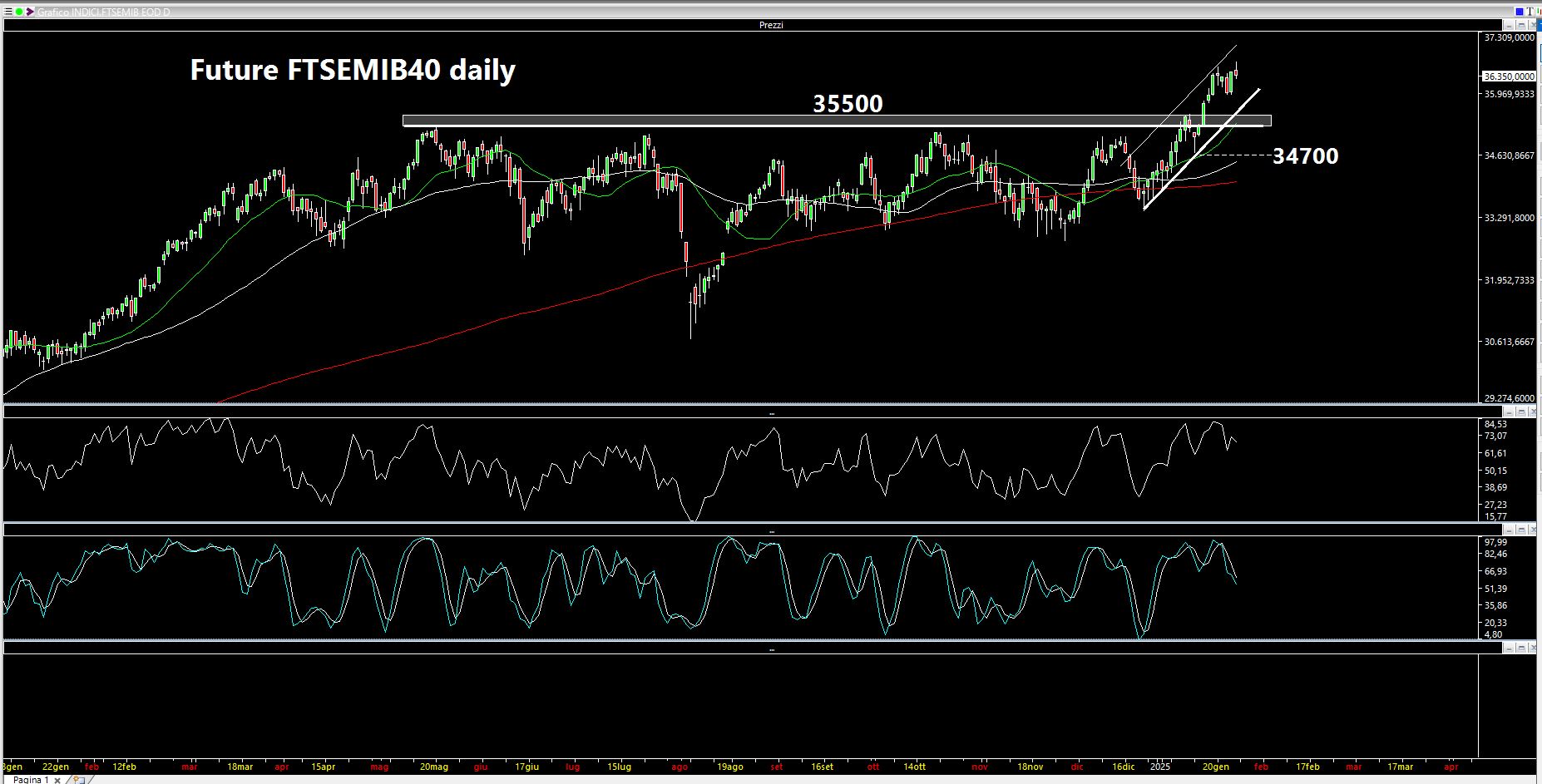
Task: Click the 14ott date on time axis
Action: pyautogui.click(x=914, y=767)
